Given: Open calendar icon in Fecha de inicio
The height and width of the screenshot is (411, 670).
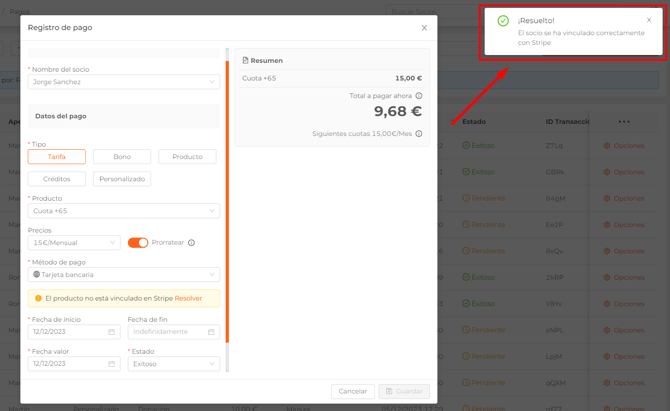Looking at the screenshot, I should click(111, 332).
